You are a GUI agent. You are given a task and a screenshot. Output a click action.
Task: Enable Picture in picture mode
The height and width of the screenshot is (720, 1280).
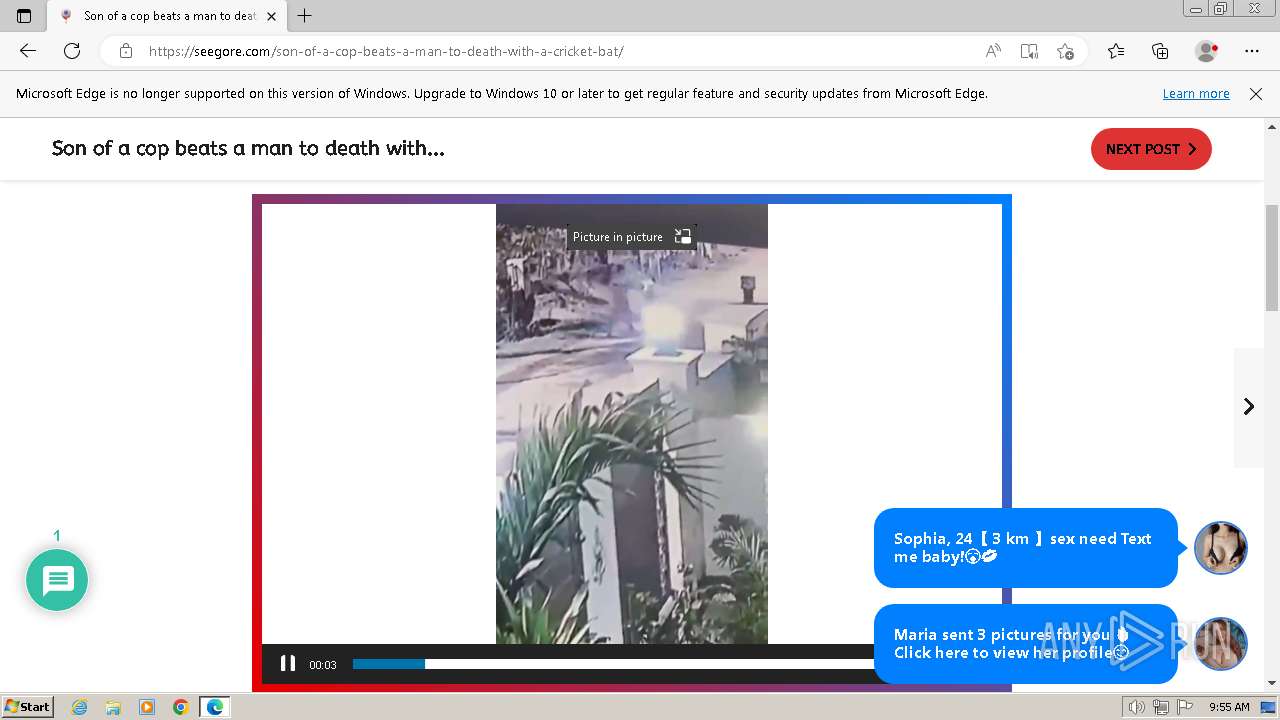(x=631, y=237)
